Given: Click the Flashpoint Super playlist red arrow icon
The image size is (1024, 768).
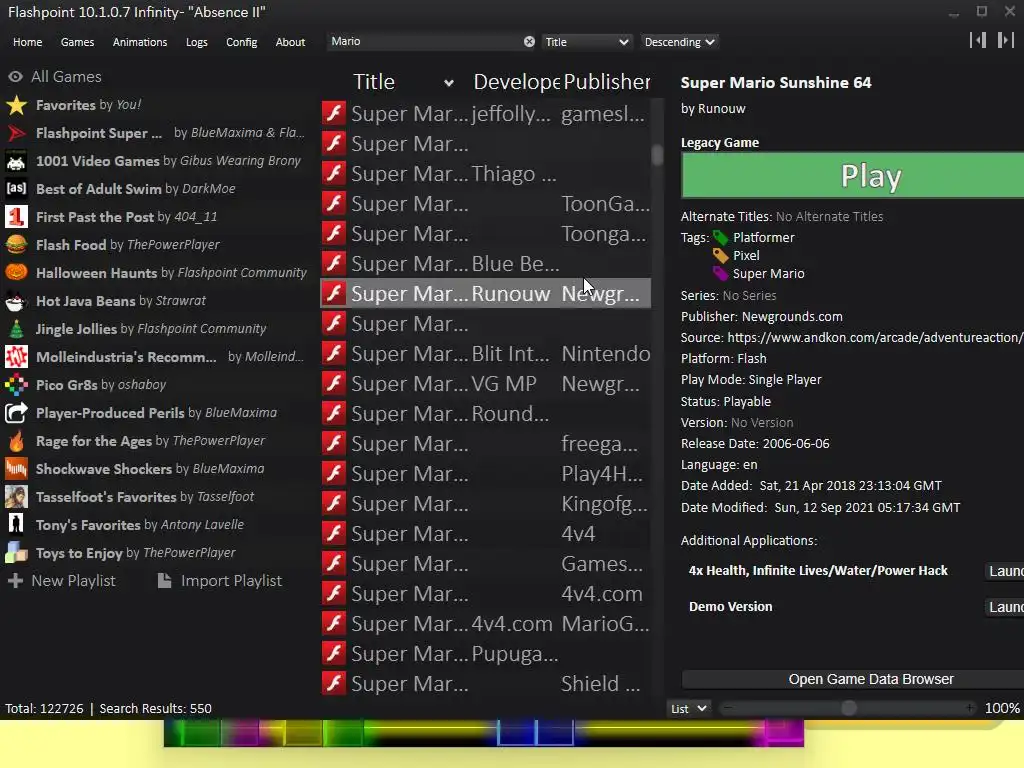Looking at the screenshot, I should click(x=16, y=133).
